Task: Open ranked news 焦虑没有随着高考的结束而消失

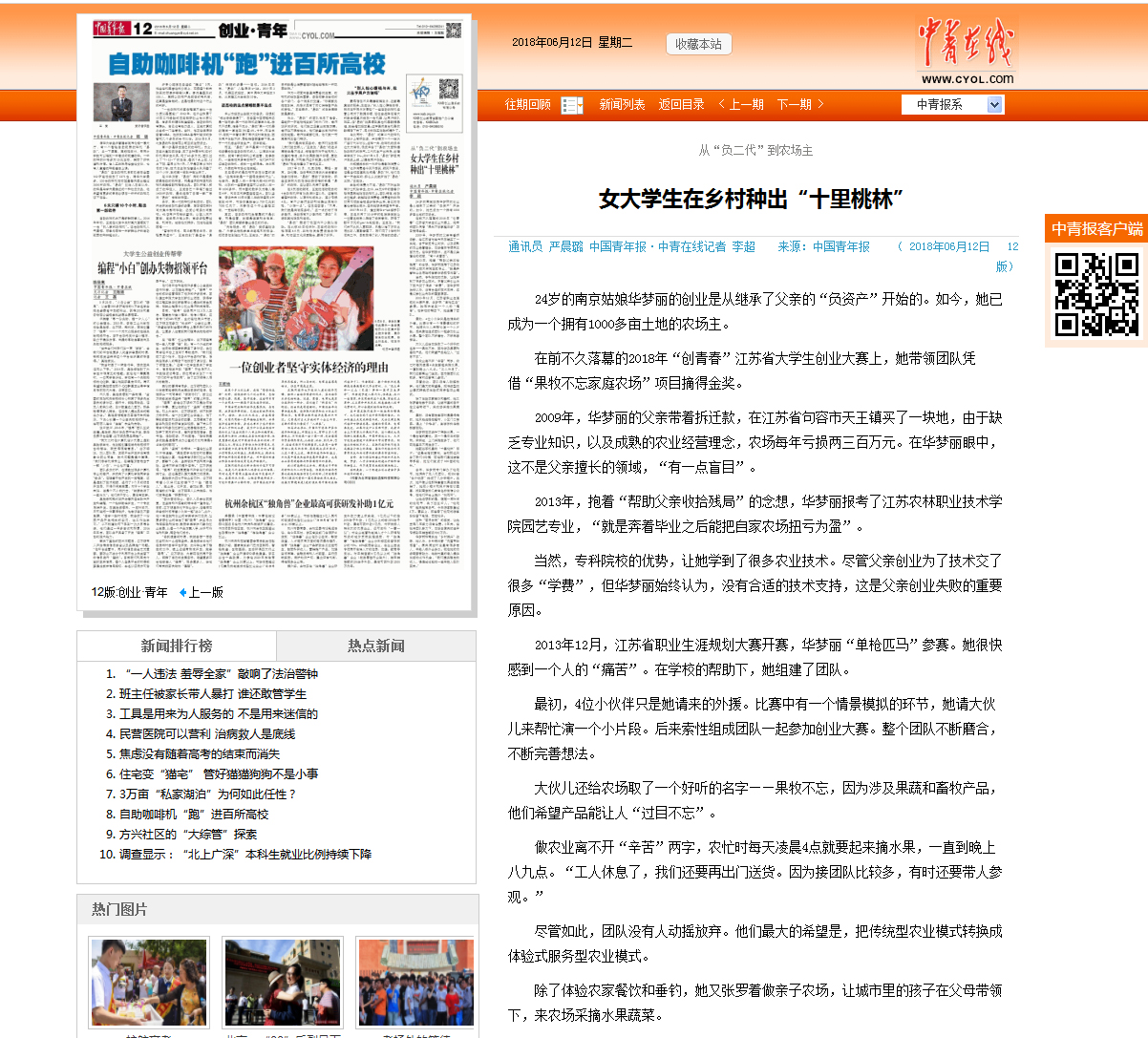Action: (200, 753)
